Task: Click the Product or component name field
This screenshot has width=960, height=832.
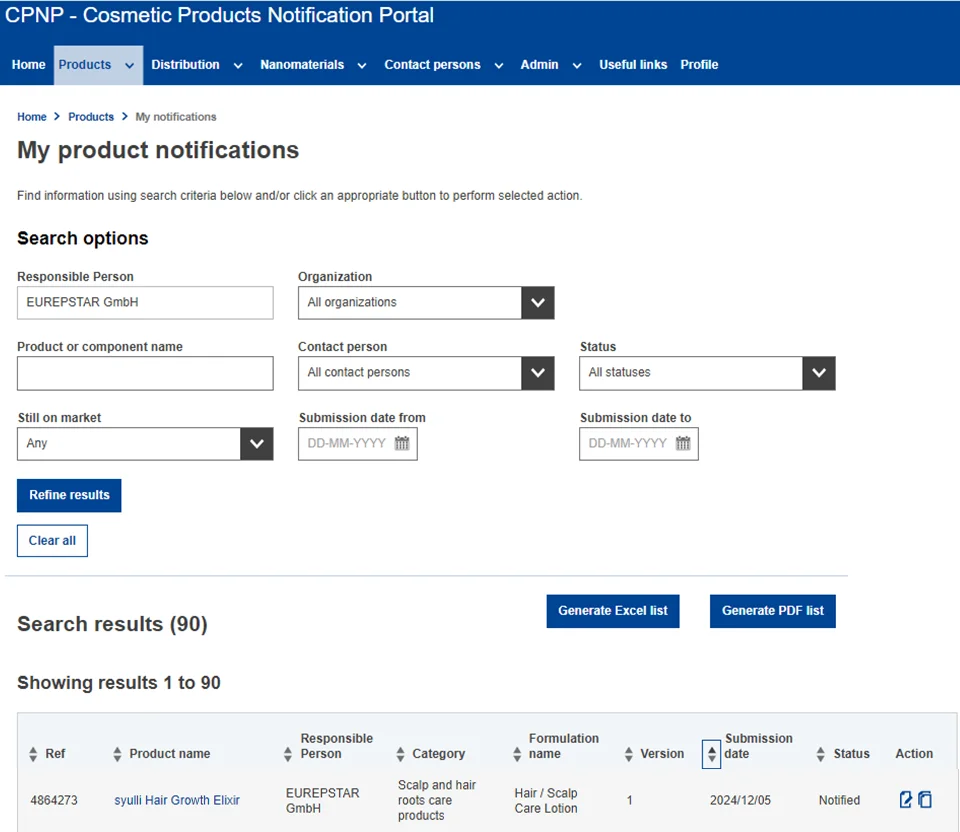Action: 145,373
